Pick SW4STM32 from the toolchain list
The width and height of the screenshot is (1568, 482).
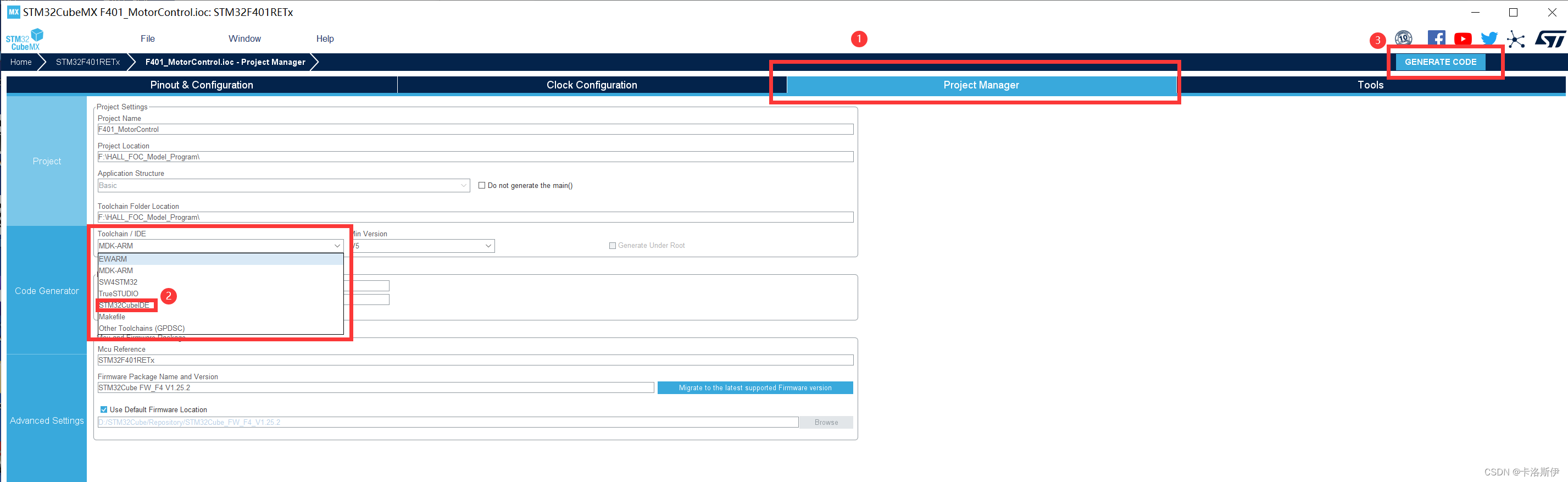220,282
